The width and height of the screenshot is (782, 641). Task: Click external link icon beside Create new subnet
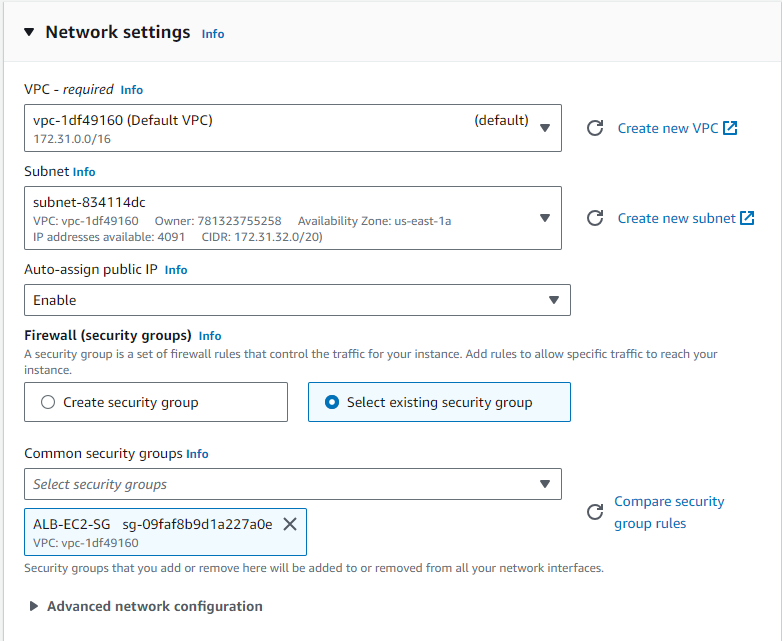coord(747,218)
